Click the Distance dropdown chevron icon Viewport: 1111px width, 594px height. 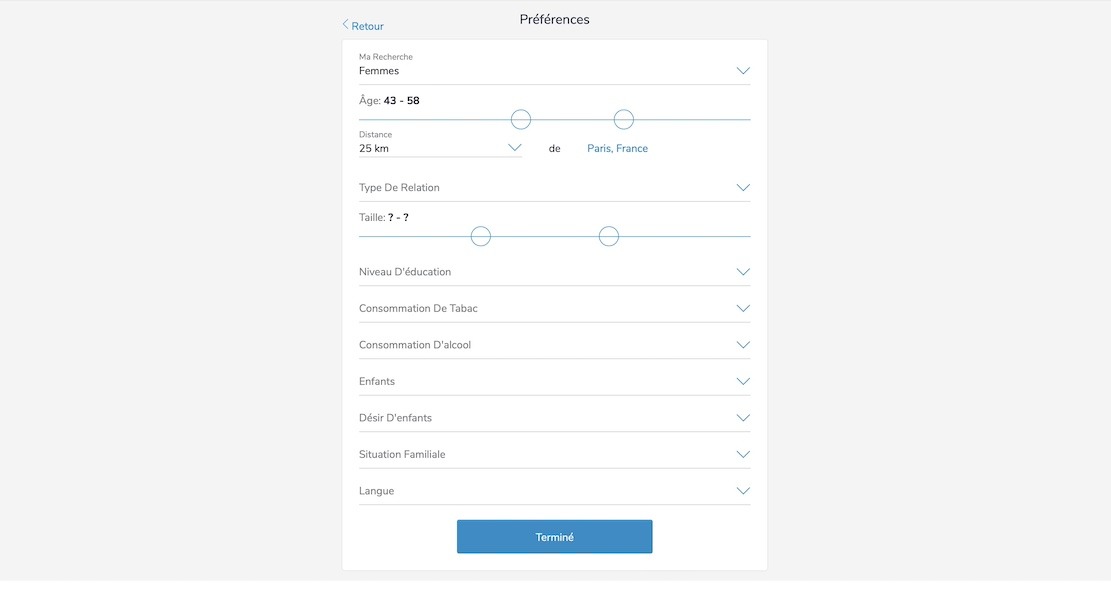515,148
